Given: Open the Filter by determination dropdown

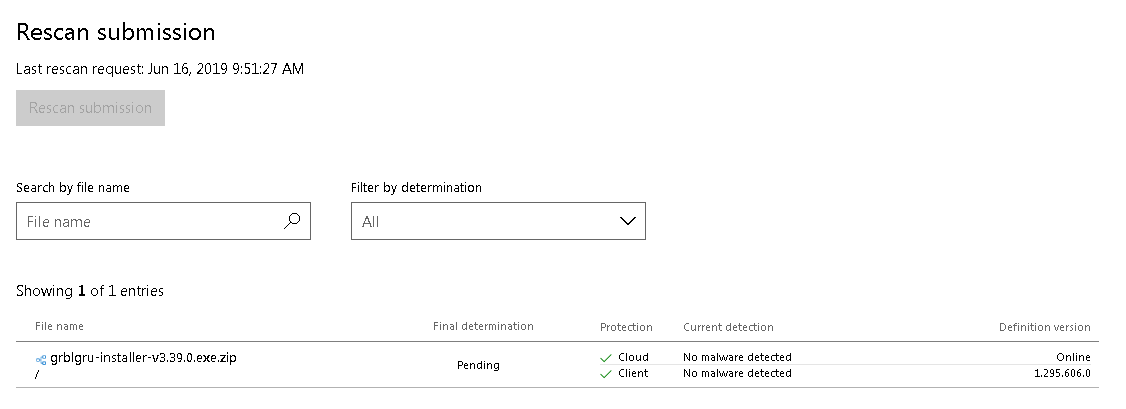Looking at the screenshot, I should click(x=498, y=221).
